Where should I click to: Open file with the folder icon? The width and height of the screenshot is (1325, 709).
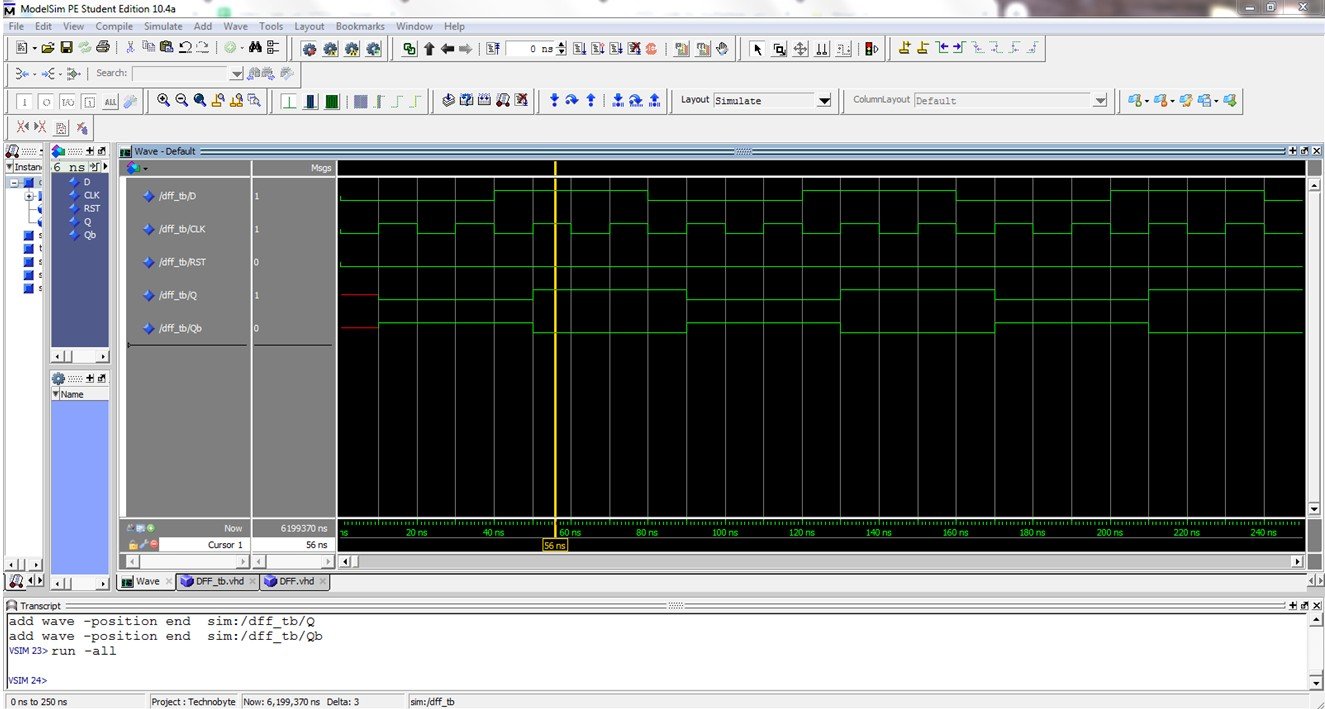click(x=47, y=48)
